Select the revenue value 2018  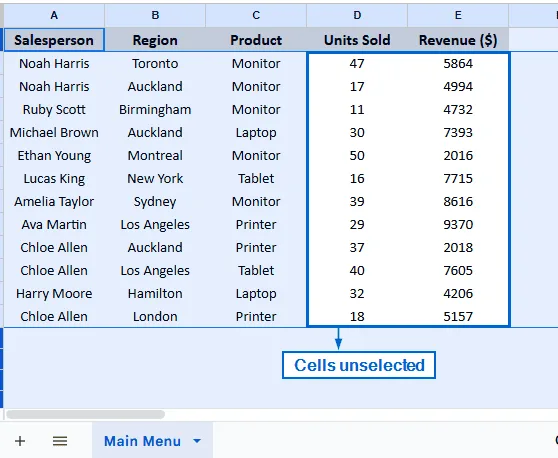click(x=458, y=247)
